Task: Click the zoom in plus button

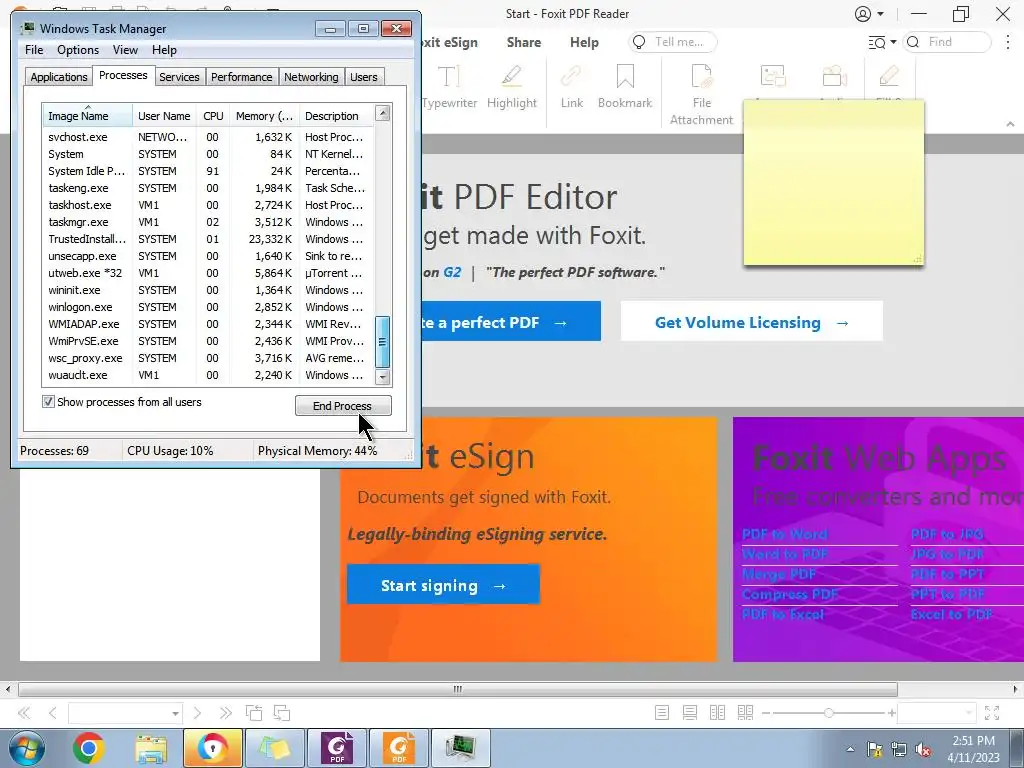Action: point(891,713)
